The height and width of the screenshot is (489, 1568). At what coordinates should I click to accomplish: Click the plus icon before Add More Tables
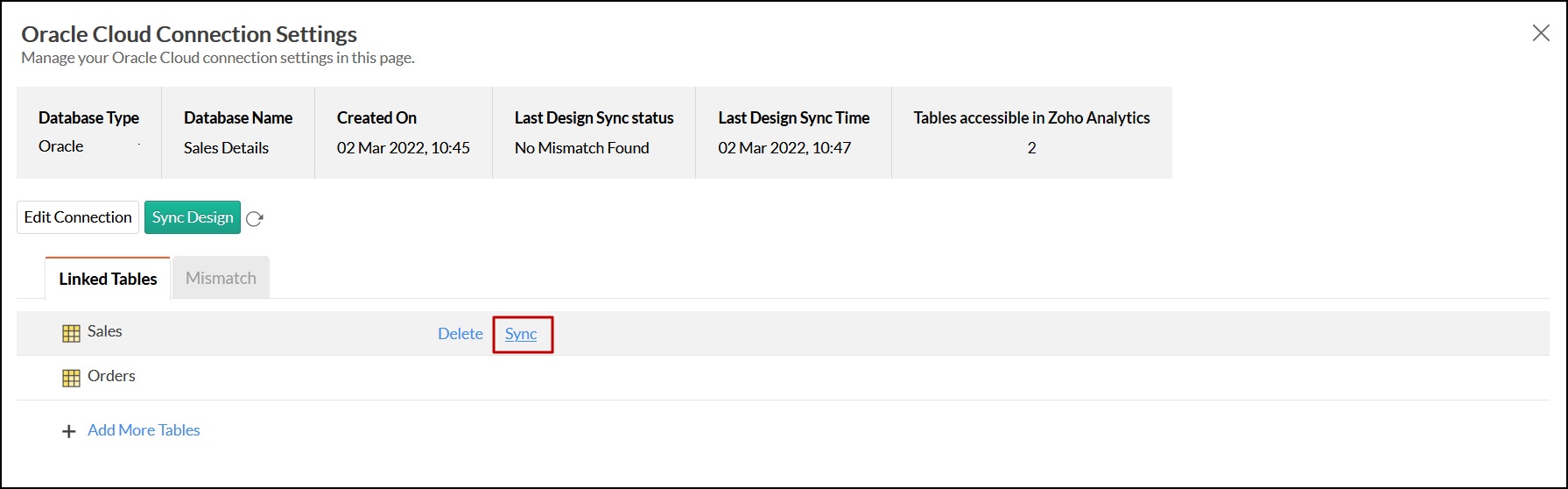click(69, 431)
